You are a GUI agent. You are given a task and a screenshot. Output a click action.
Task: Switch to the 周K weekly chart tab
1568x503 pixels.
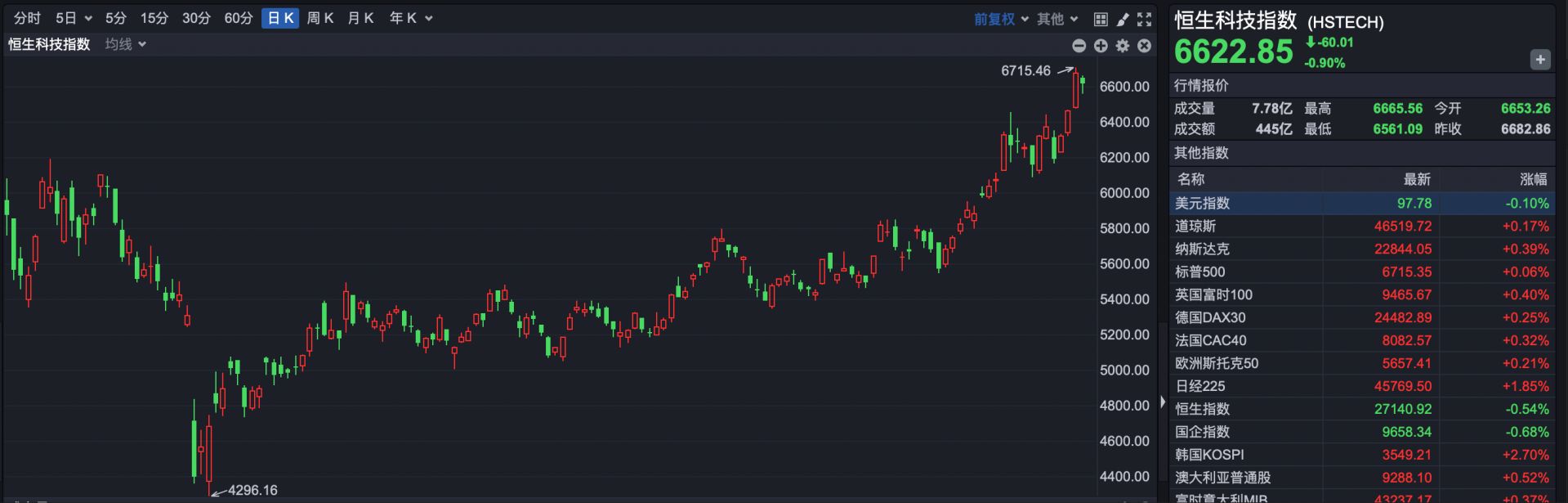319,18
